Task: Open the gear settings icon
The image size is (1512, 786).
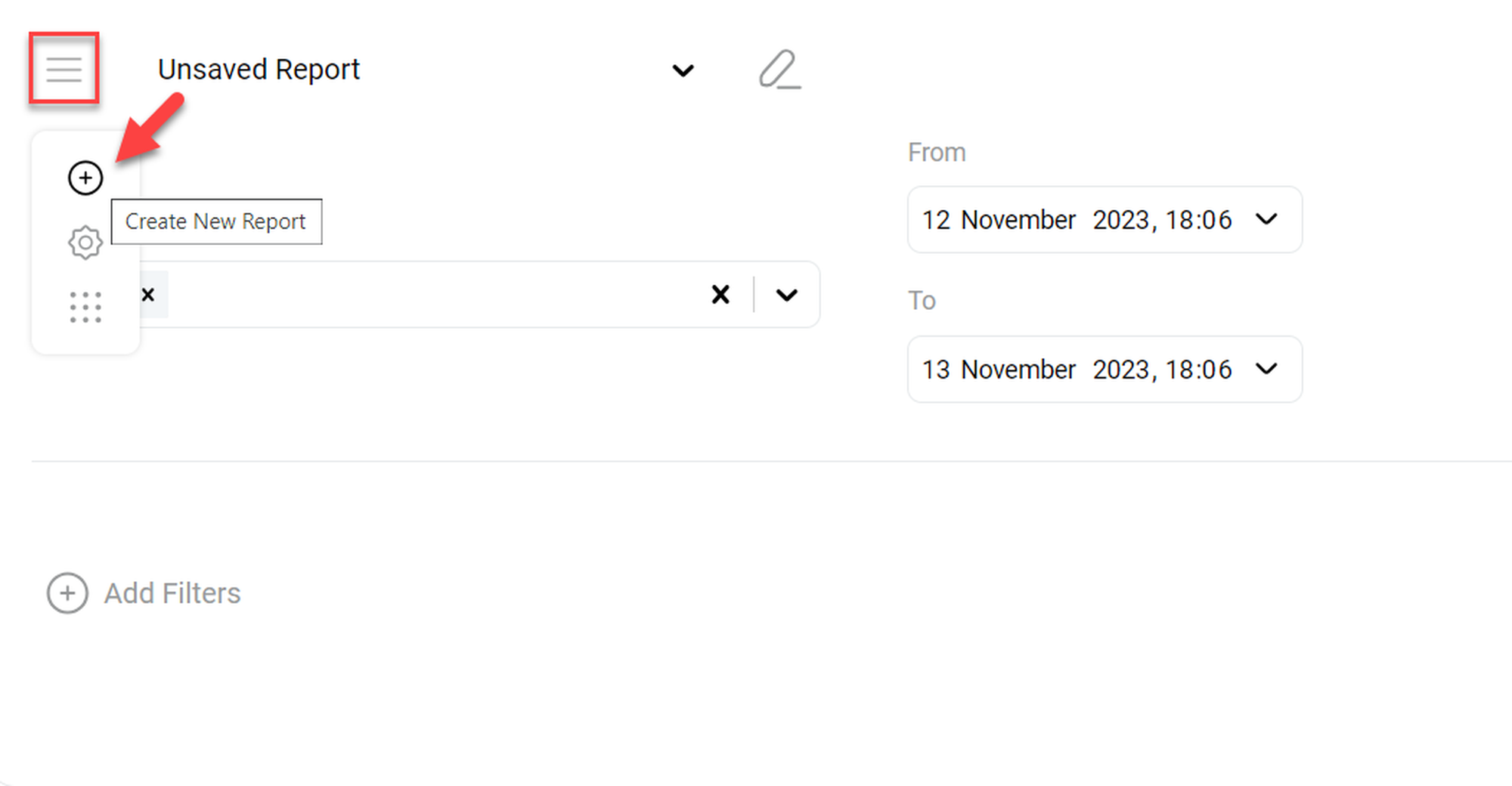Action: [x=85, y=243]
